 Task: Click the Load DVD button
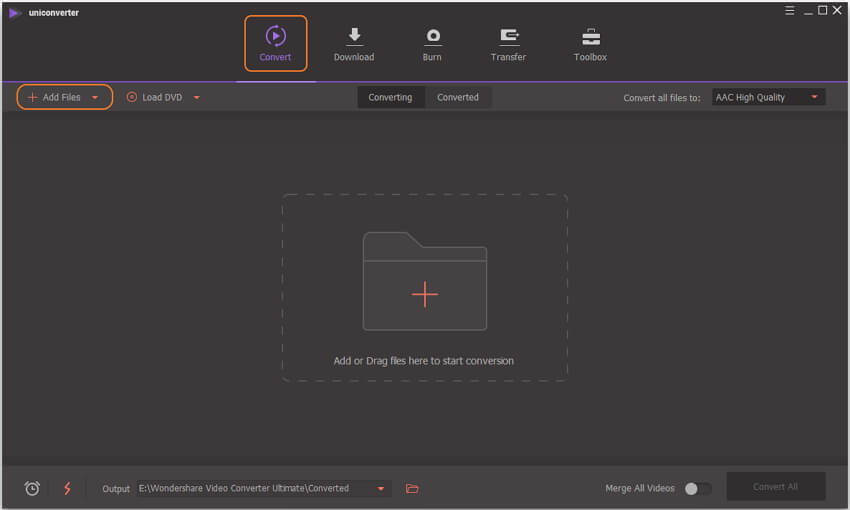[x=155, y=98]
